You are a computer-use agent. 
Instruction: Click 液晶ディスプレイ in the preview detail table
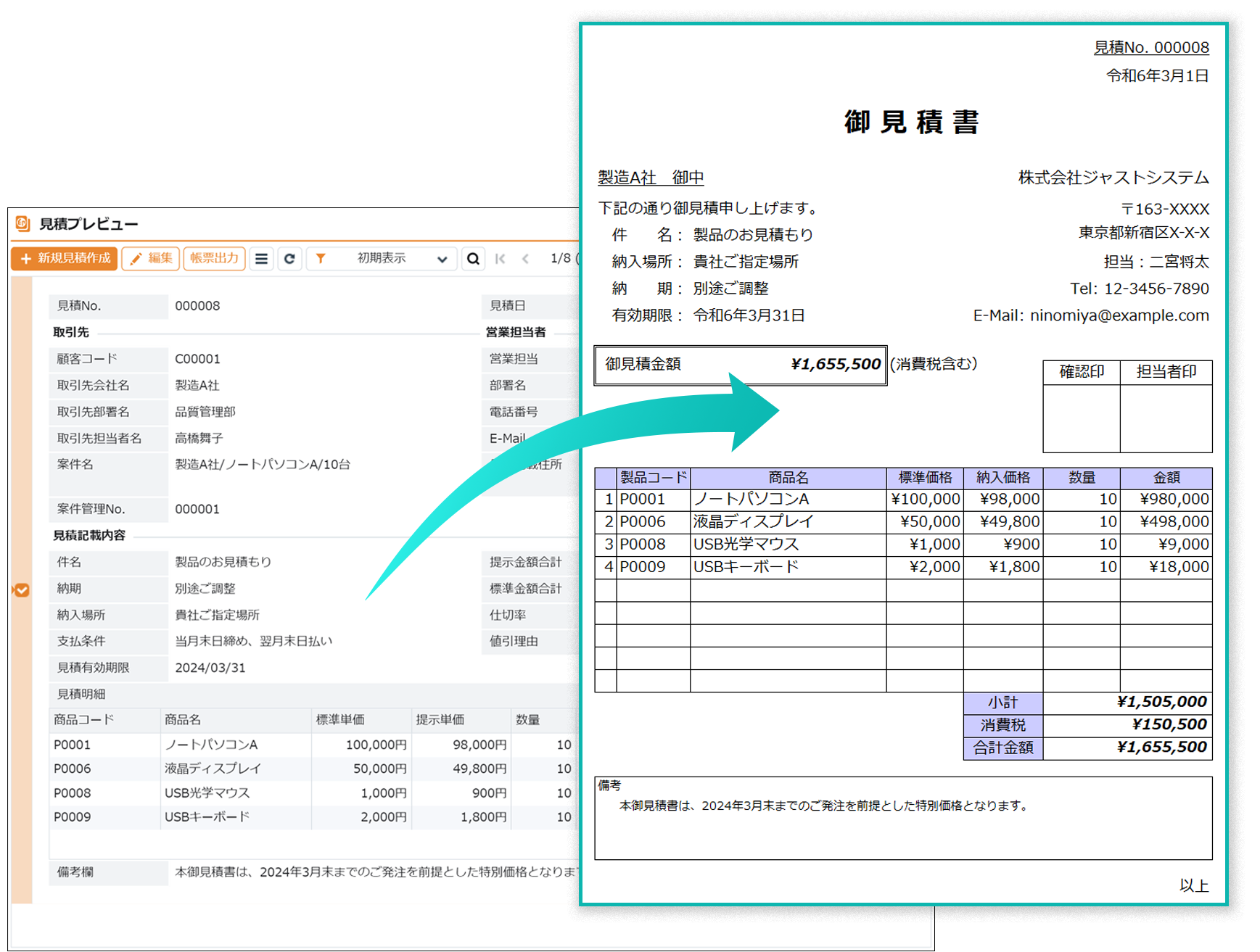(213, 769)
